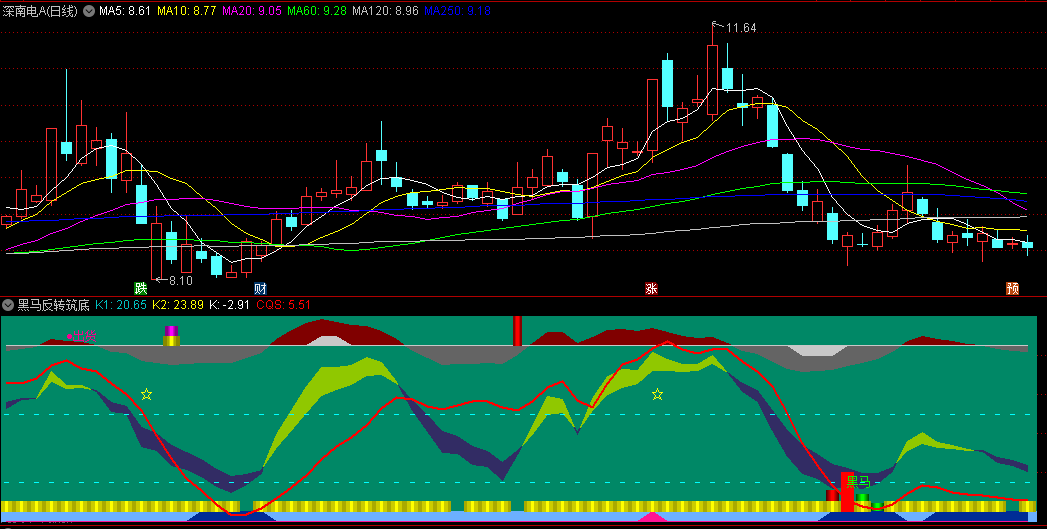Viewport: 1047px width, 529px height.
Task: Click the yellow star beneath the 涨 marker
Action: (x=657, y=394)
